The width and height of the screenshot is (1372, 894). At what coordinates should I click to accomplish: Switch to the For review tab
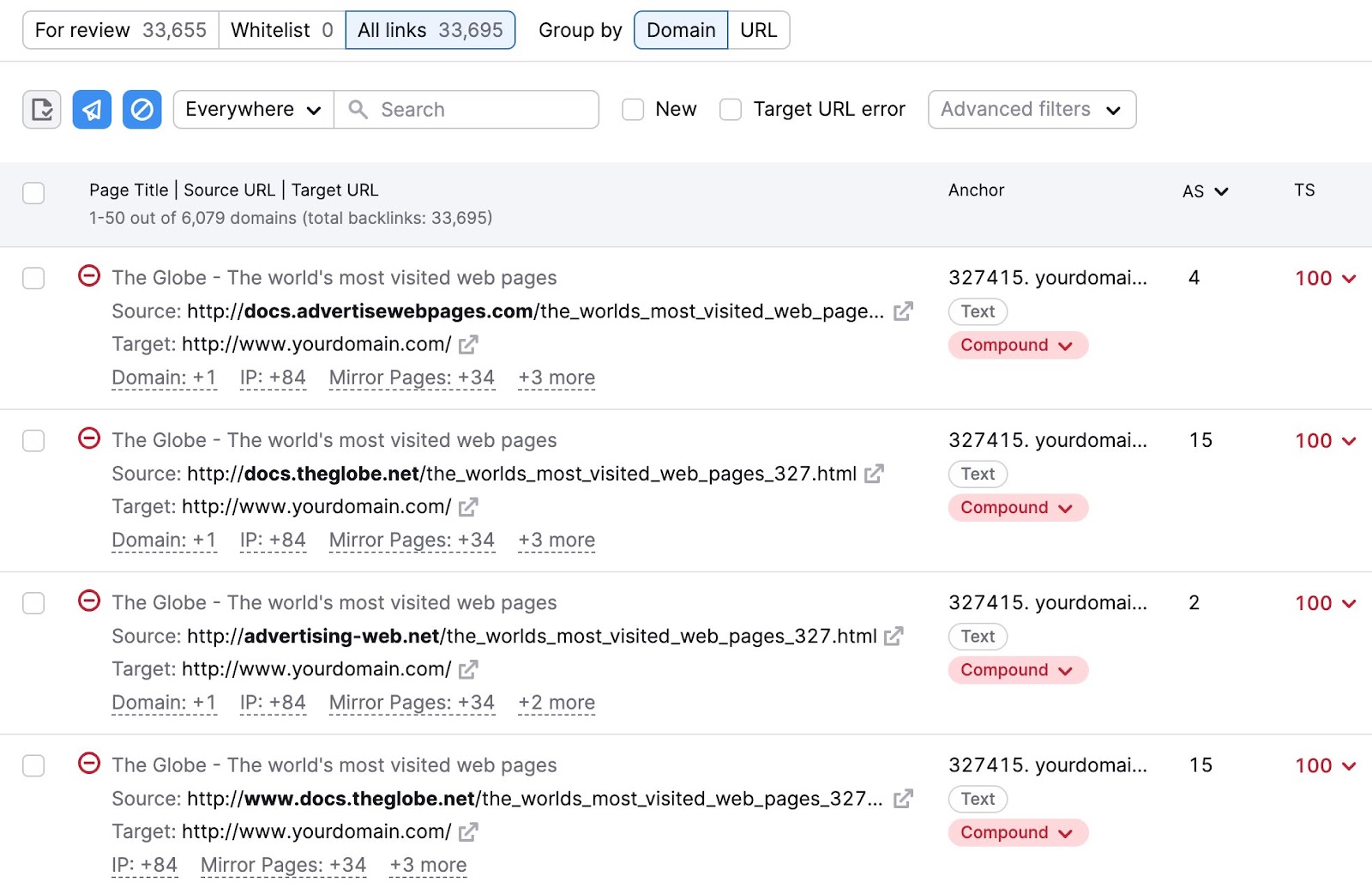pyautogui.click(x=121, y=30)
